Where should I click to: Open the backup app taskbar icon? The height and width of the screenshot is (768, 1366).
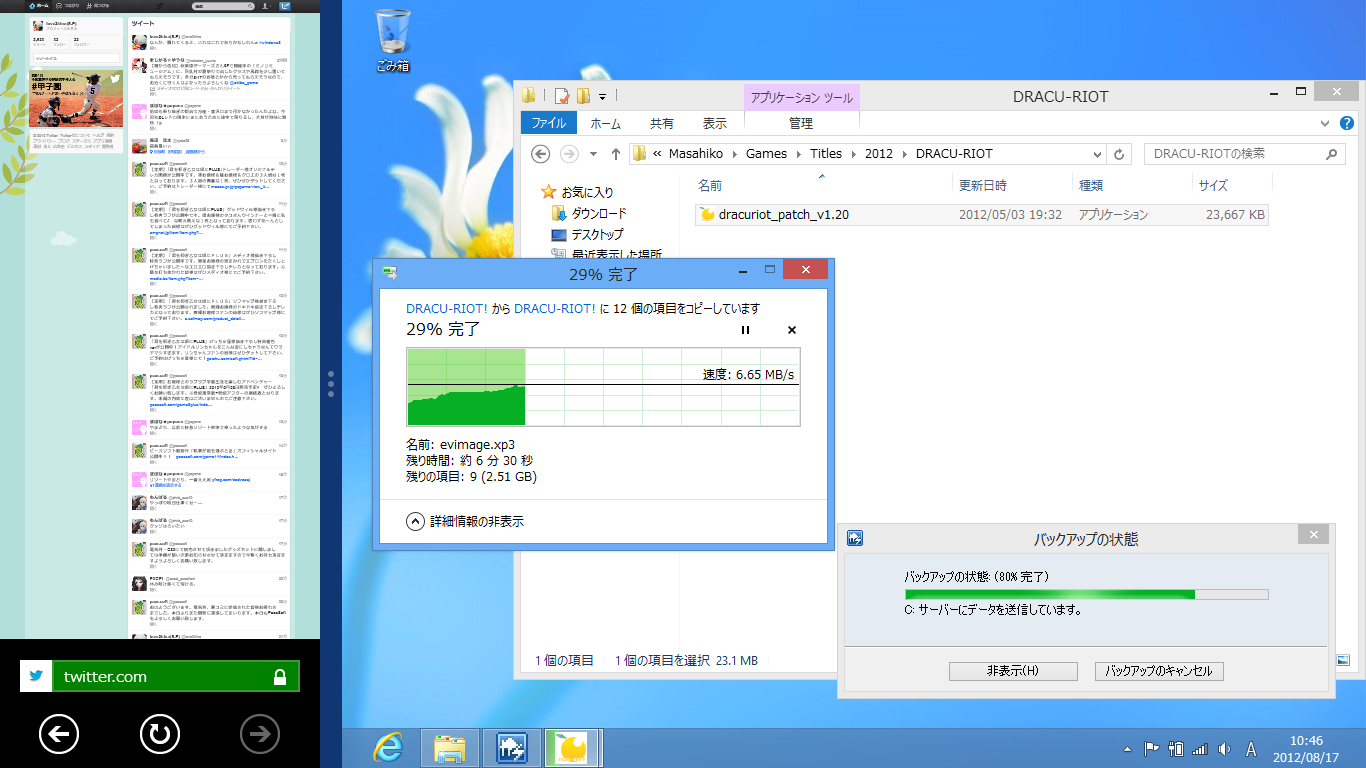click(511, 747)
